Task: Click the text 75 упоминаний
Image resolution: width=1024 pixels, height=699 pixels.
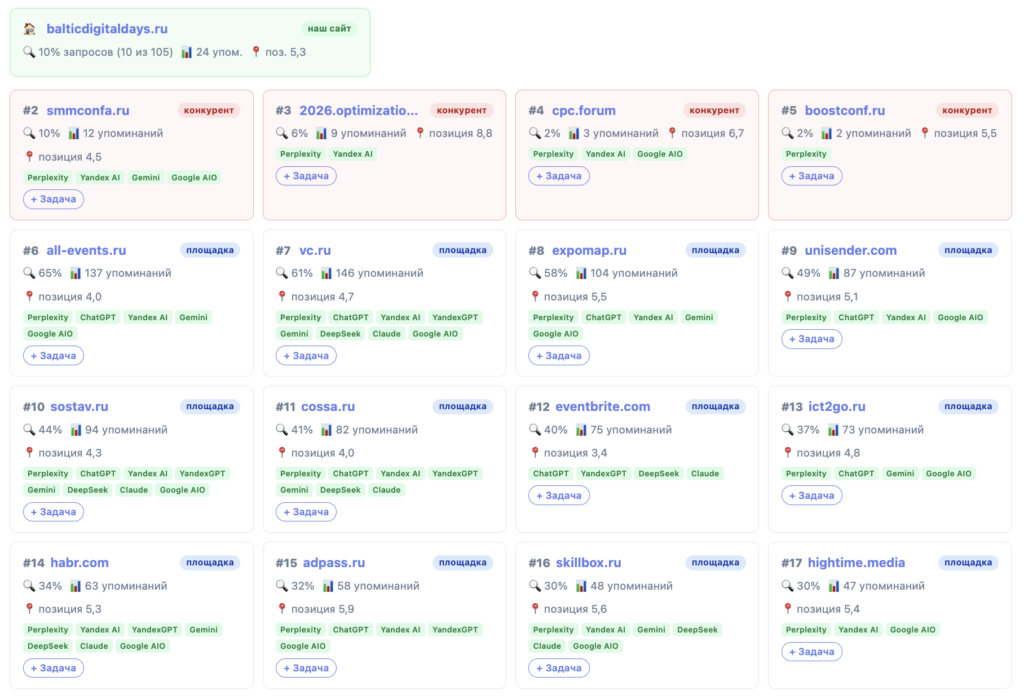Action: 631,430
